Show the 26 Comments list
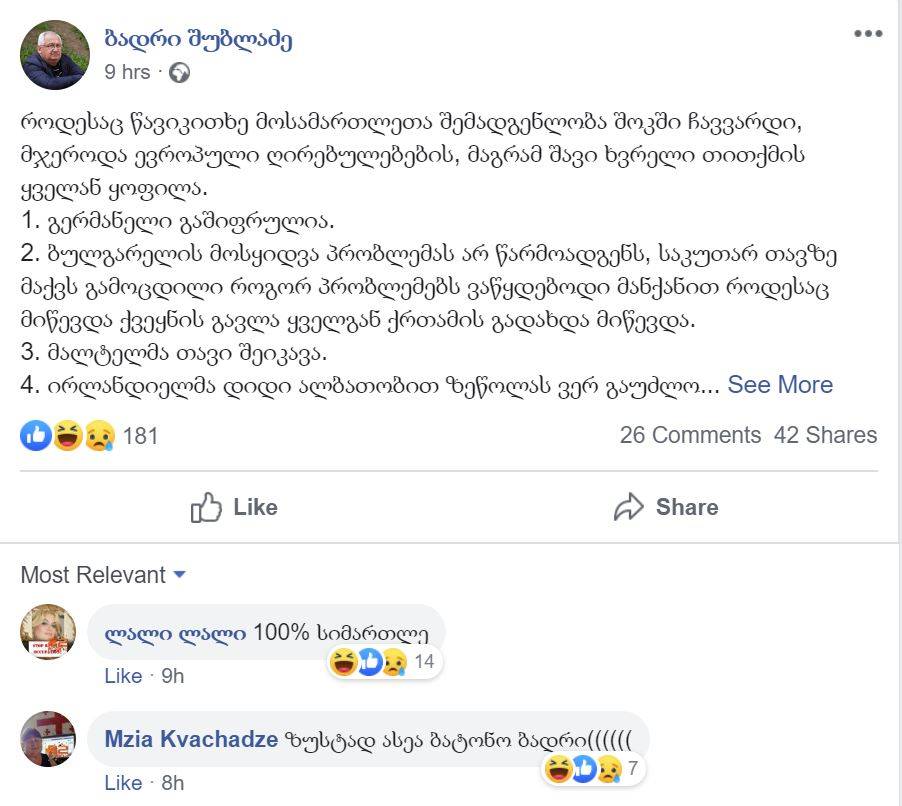This screenshot has width=902, height=806. (690, 435)
